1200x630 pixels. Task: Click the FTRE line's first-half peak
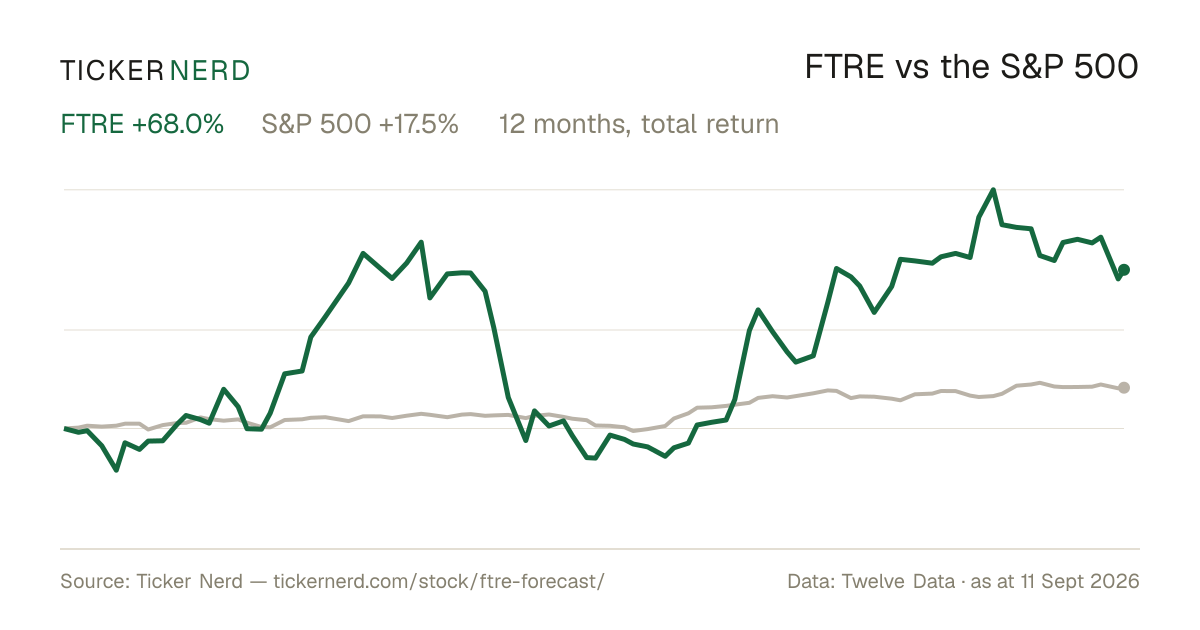pyautogui.click(x=421, y=242)
